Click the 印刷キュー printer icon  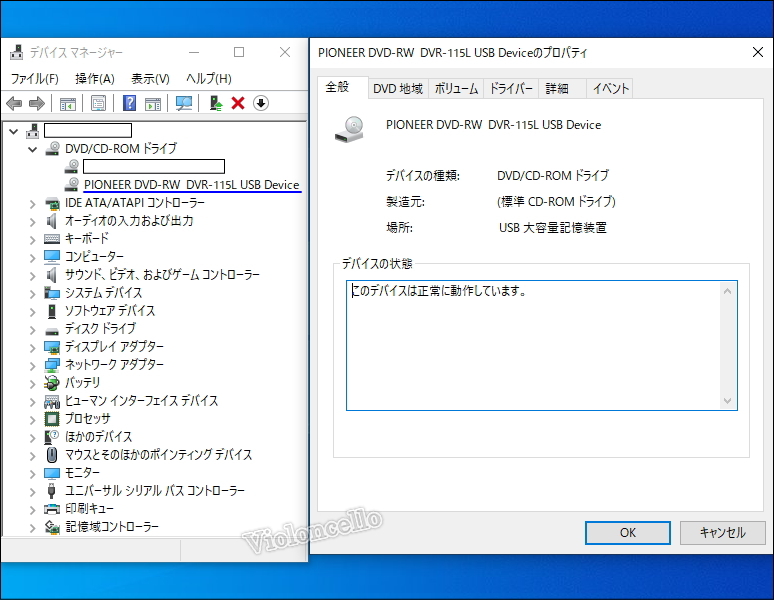tap(52, 509)
